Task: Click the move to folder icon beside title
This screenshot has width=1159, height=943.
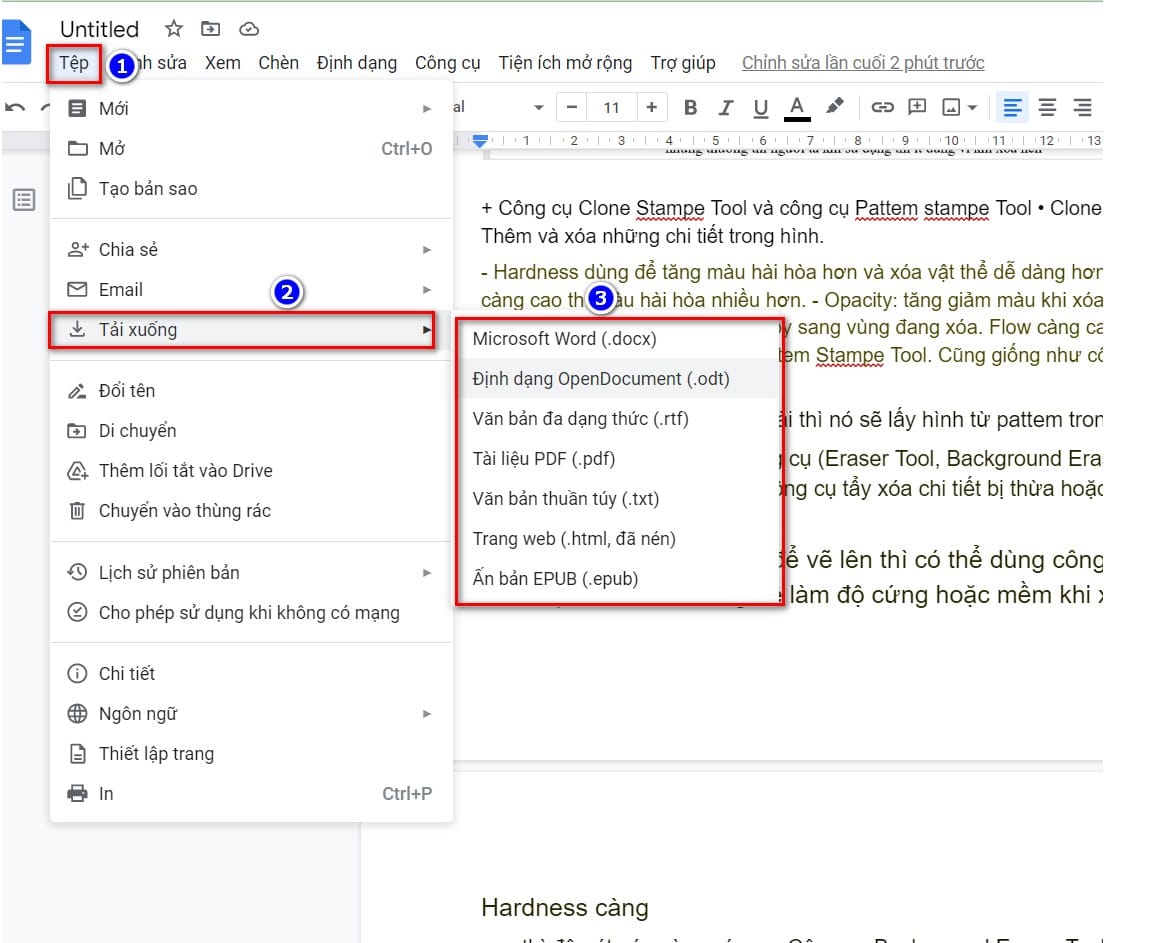Action: 211,29
